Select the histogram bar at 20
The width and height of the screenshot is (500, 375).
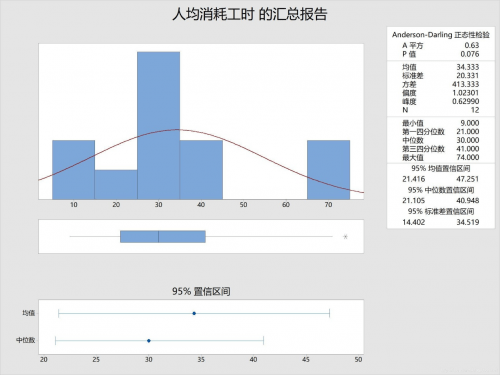(x=116, y=185)
